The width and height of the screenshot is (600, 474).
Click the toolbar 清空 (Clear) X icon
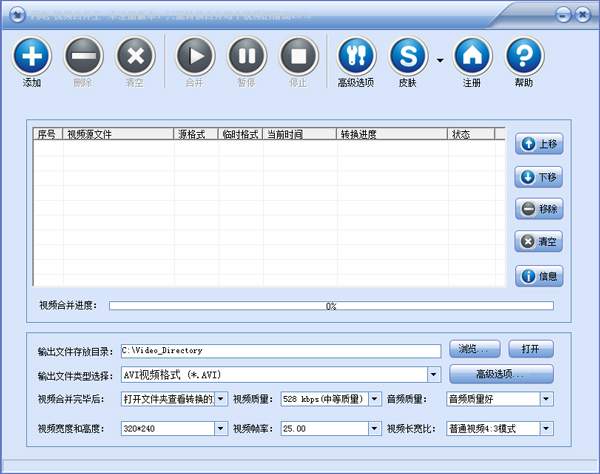tap(135, 56)
